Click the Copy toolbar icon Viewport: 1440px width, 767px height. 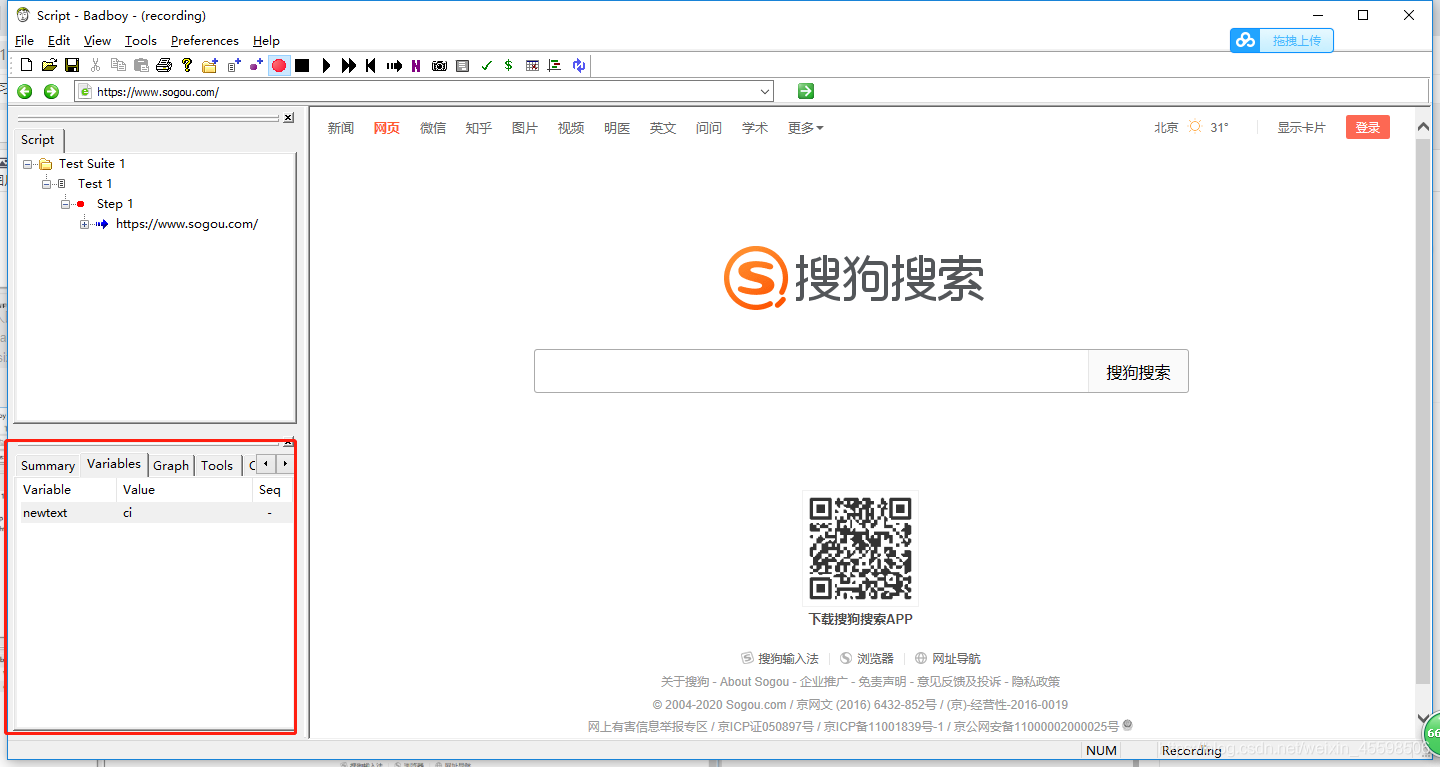pos(118,65)
